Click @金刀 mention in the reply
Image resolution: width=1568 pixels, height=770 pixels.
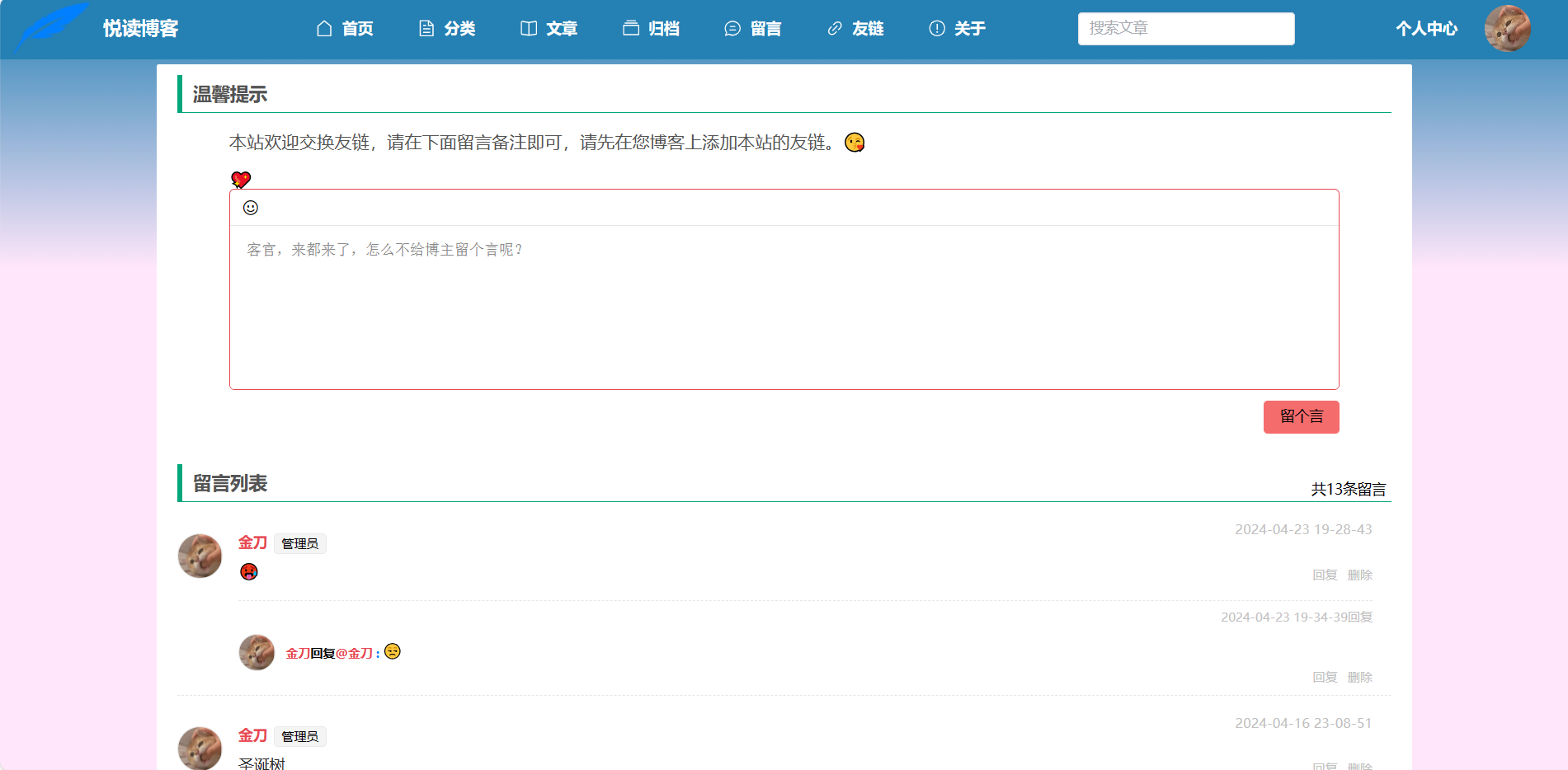pos(354,653)
